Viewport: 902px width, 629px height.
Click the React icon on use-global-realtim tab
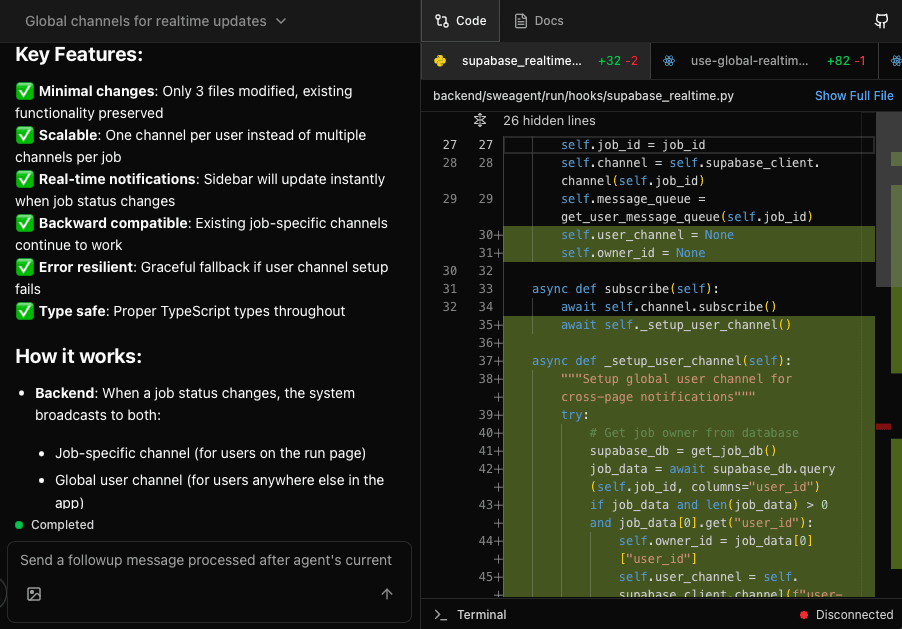tap(668, 60)
